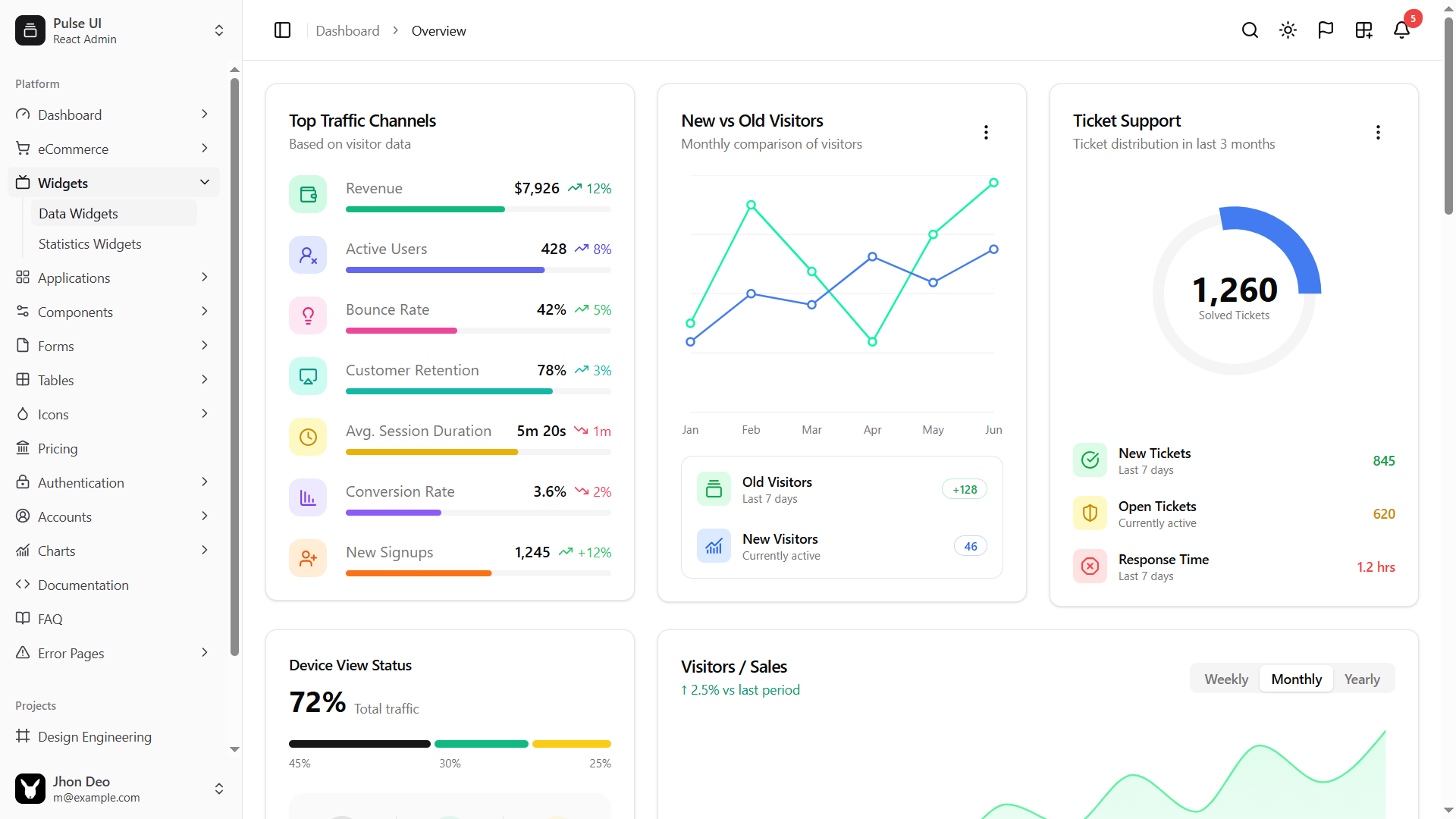The width and height of the screenshot is (1456, 819).
Task: Toggle light/dark theme with the sun icon
Action: [x=1288, y=30]
